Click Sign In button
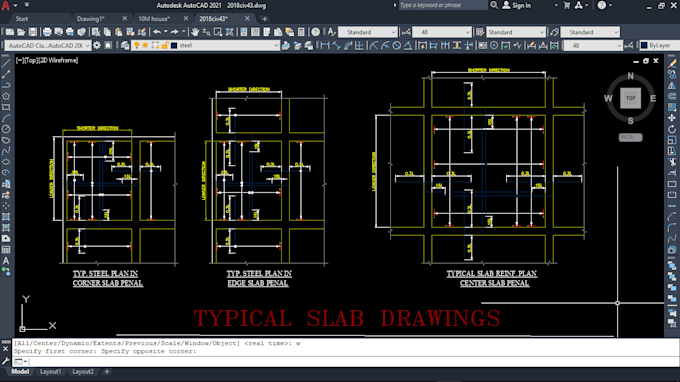The width and height of the screenshot is (680, 382). [517, 5]
